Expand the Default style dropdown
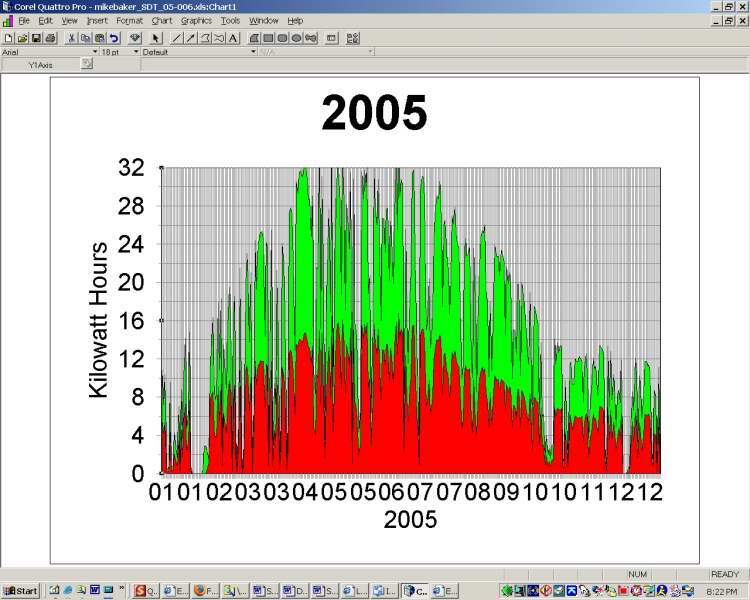 [253, 51]
